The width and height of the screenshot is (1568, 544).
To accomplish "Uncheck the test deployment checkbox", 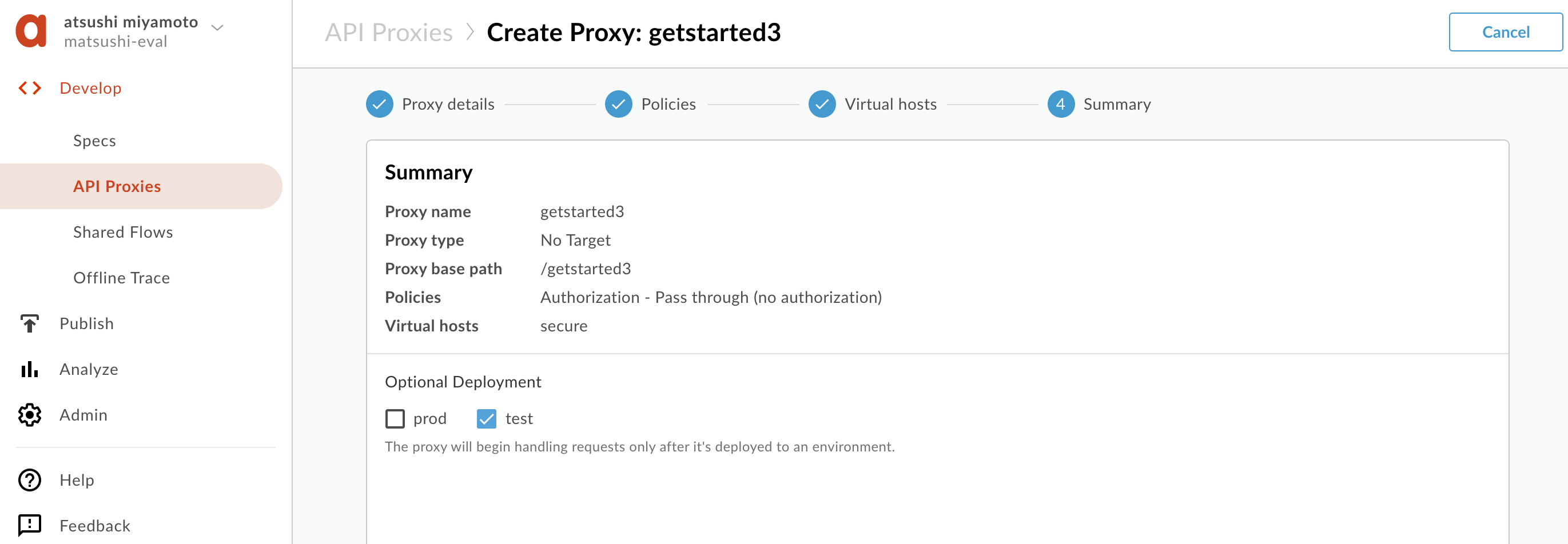I will 486,419.
